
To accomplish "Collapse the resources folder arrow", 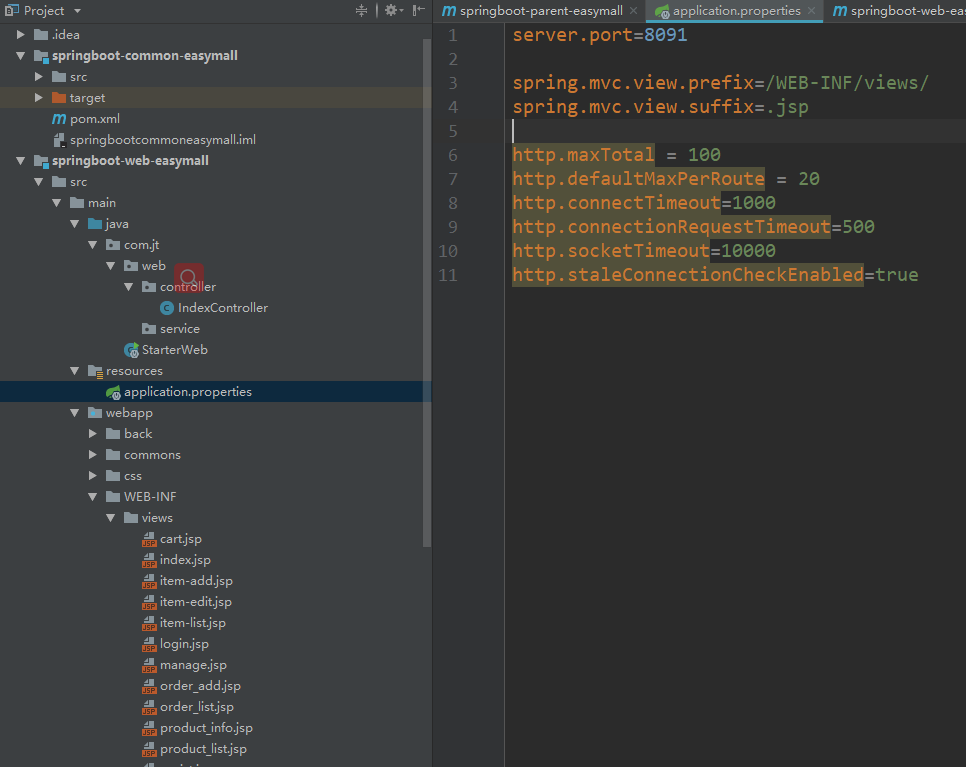I will 75,371.
